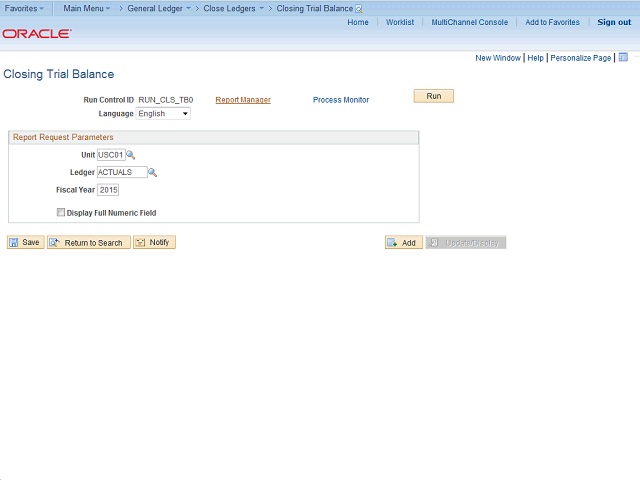Click the breadcrumb search icon after Closing Trial Balance

(x=359, y=9)
